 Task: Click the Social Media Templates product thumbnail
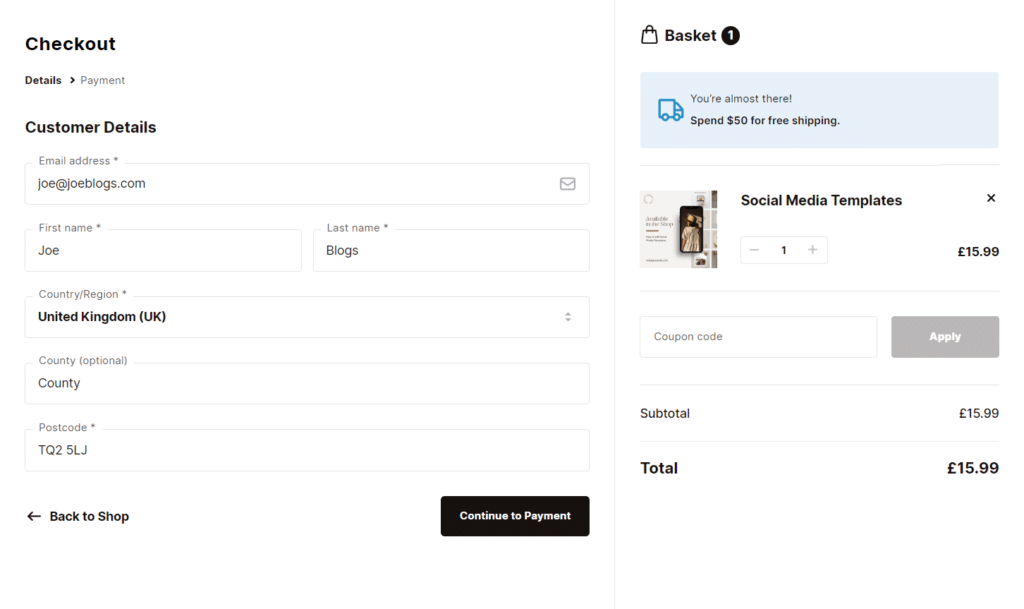click(x=679, y=229)
